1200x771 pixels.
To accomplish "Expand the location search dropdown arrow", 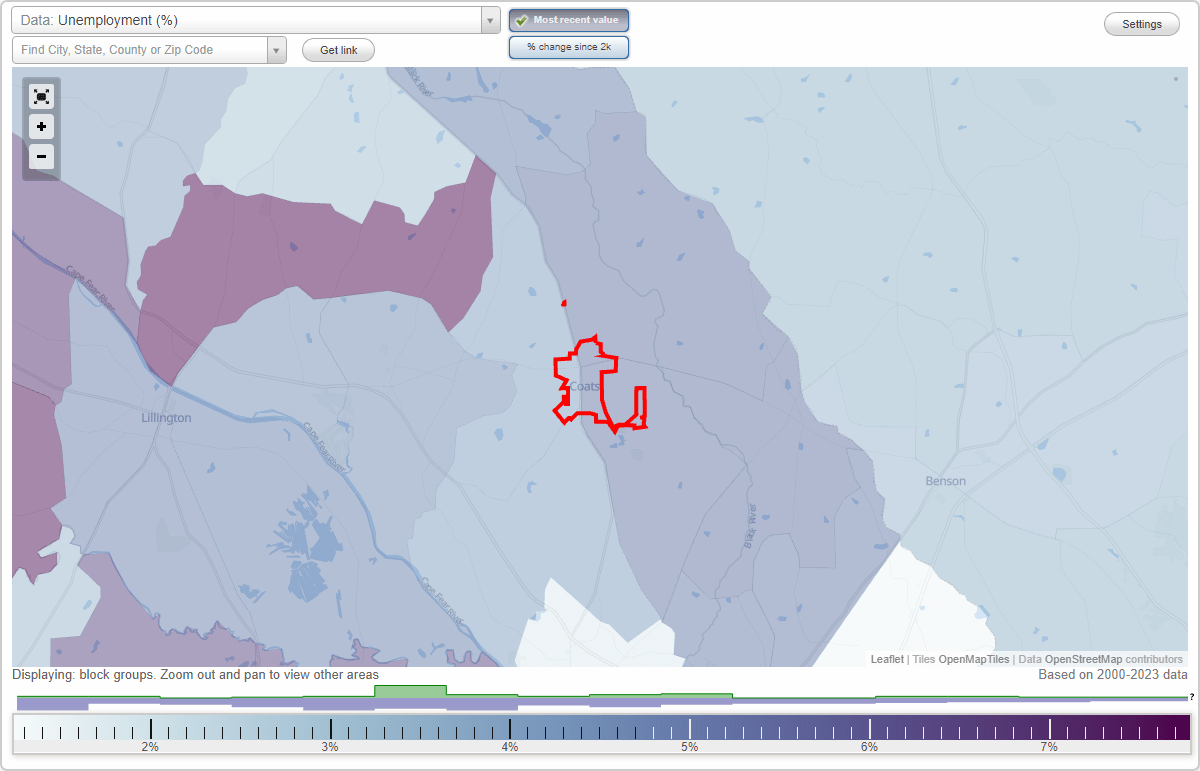I will pos(277,50).
